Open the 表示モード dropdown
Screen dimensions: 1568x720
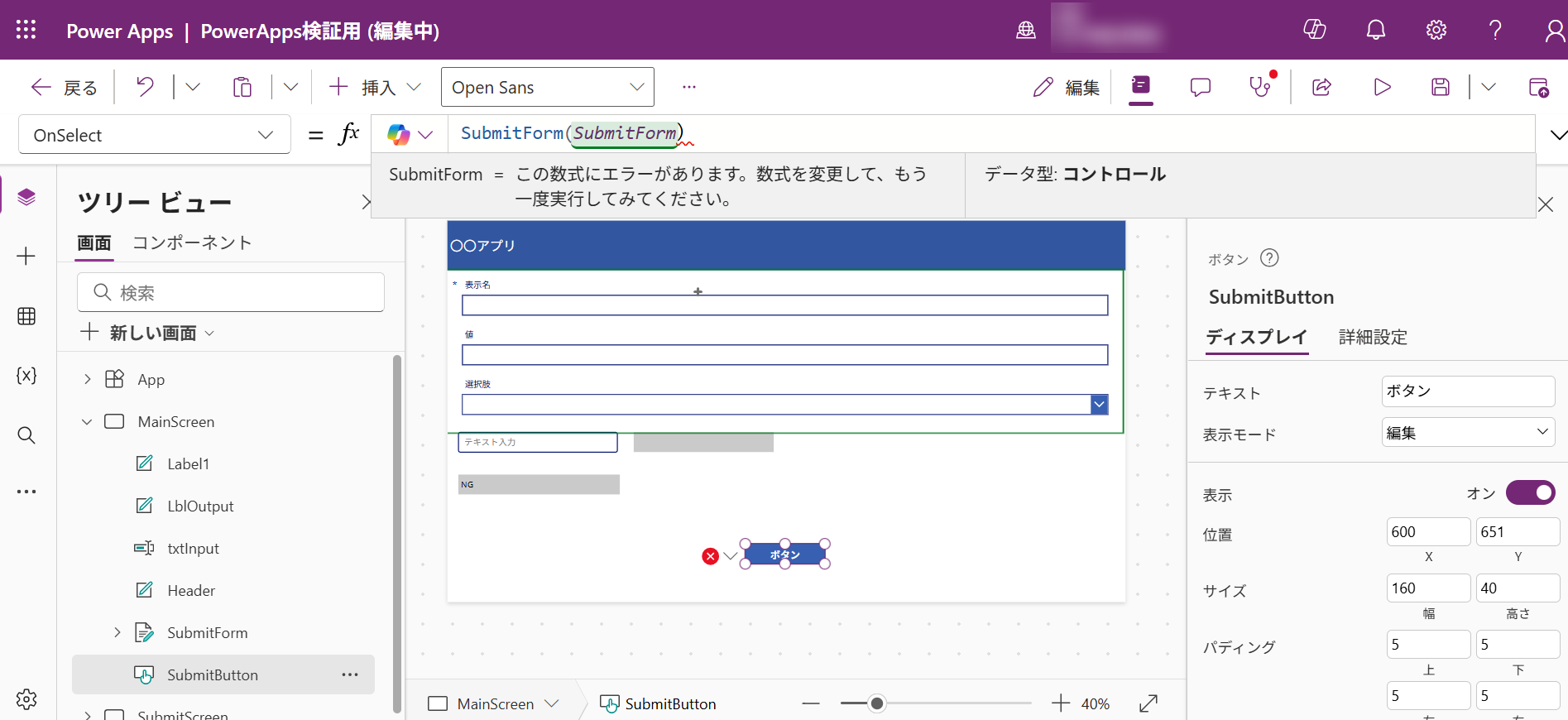click(1468, 432)
